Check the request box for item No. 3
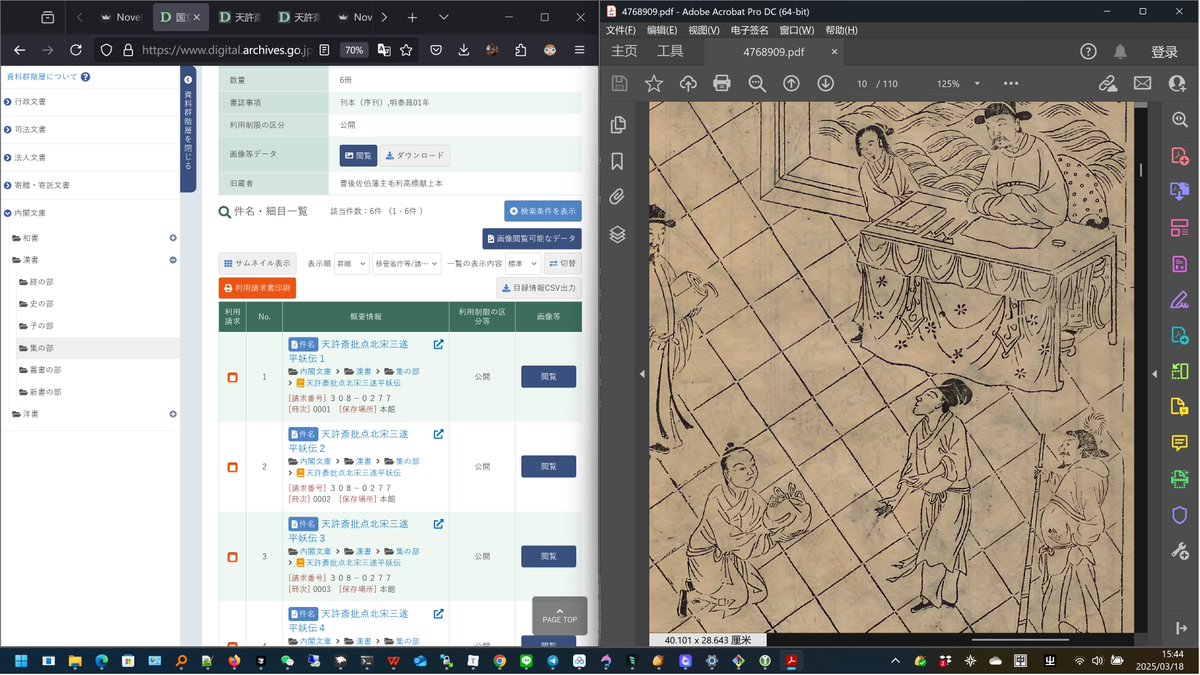Viewport: 1200px width, 675px height. [x=232, y=557]
